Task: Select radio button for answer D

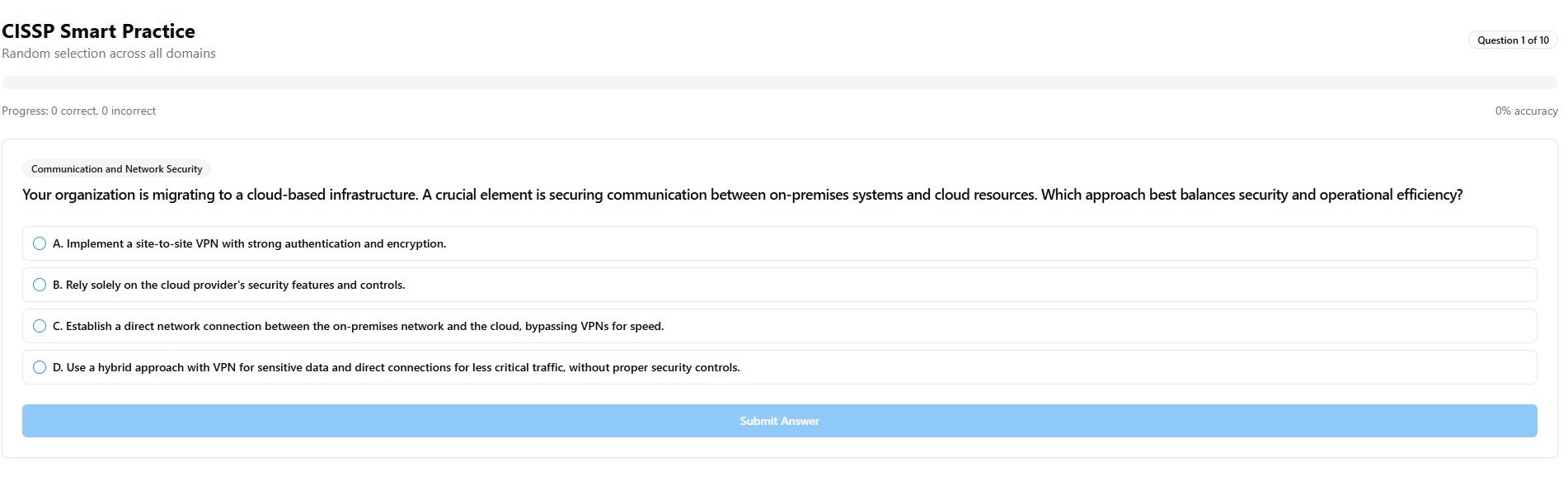Action: coord(40,367)
